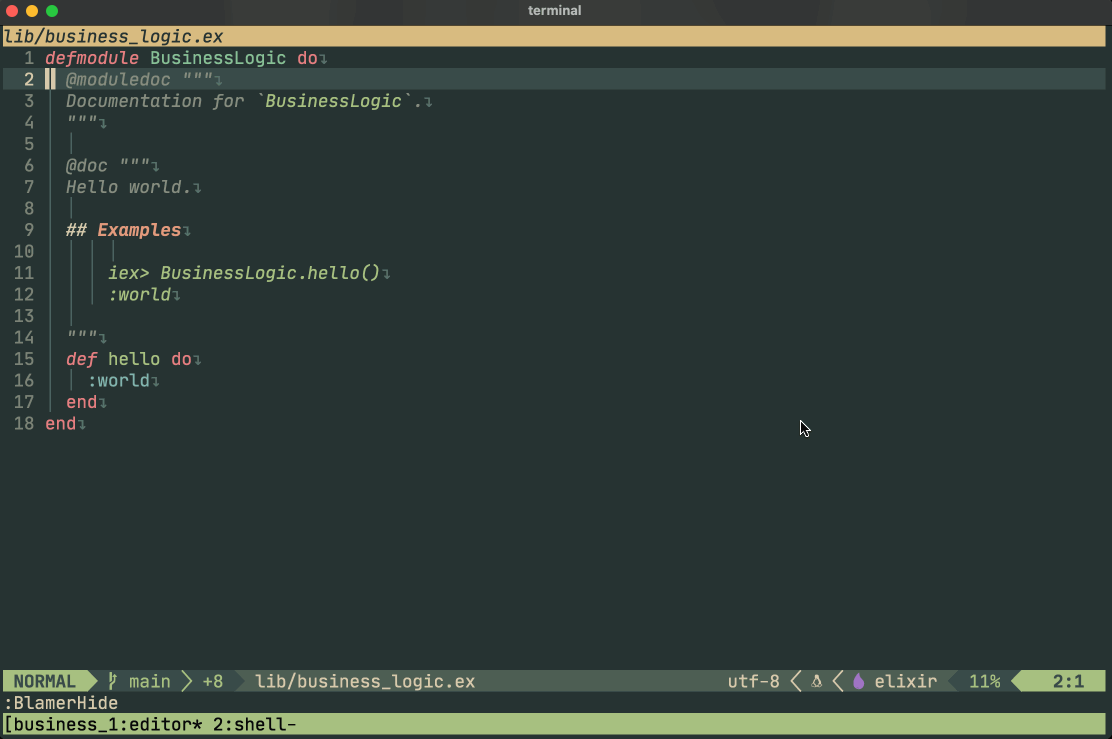
Task: Click the NORMAL mode indicator
Action: pos(45,682)
